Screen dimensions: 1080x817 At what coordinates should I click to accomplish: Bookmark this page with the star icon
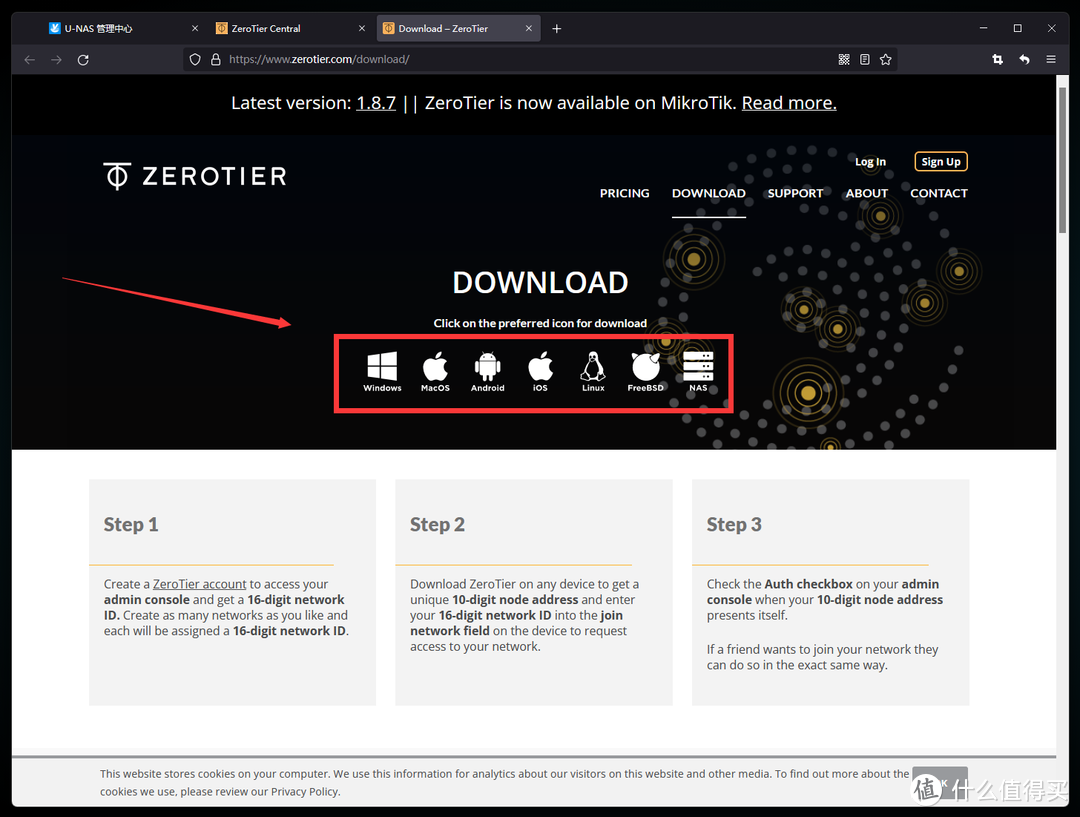coord(885,60)
